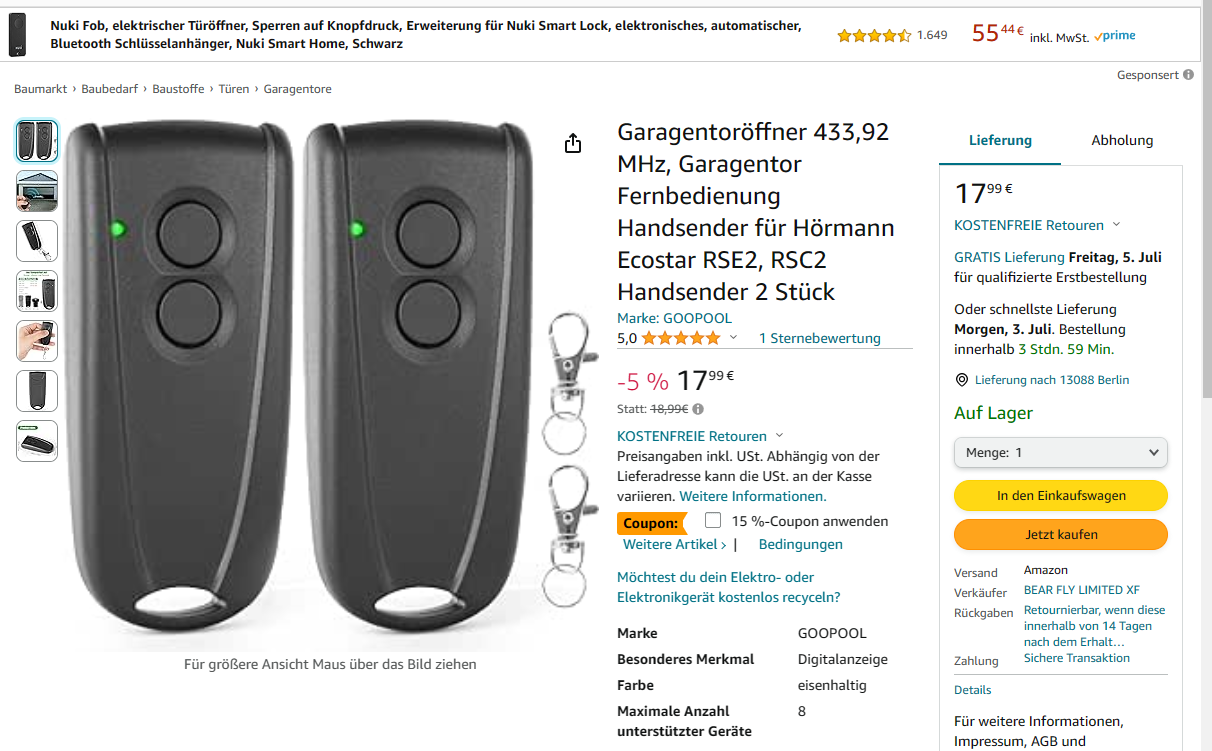1212x751 pixels.
Task: Open the star rating popover chevron
Action: tap(733, 338)
